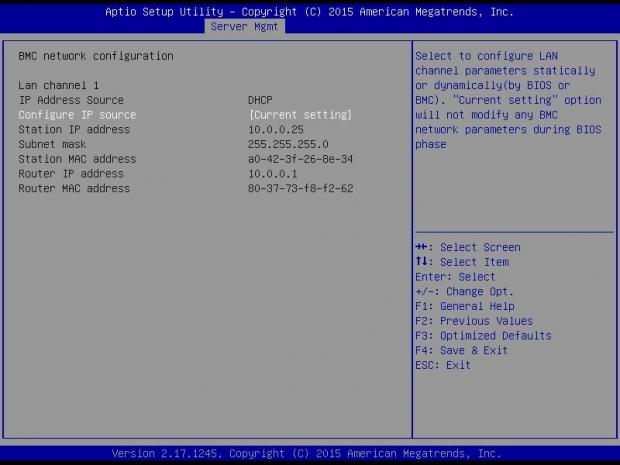Image resolution: width=620 pixels, height=465 pixels.
Task: Click the Lan channel 1 label
Action: point(58,85)
